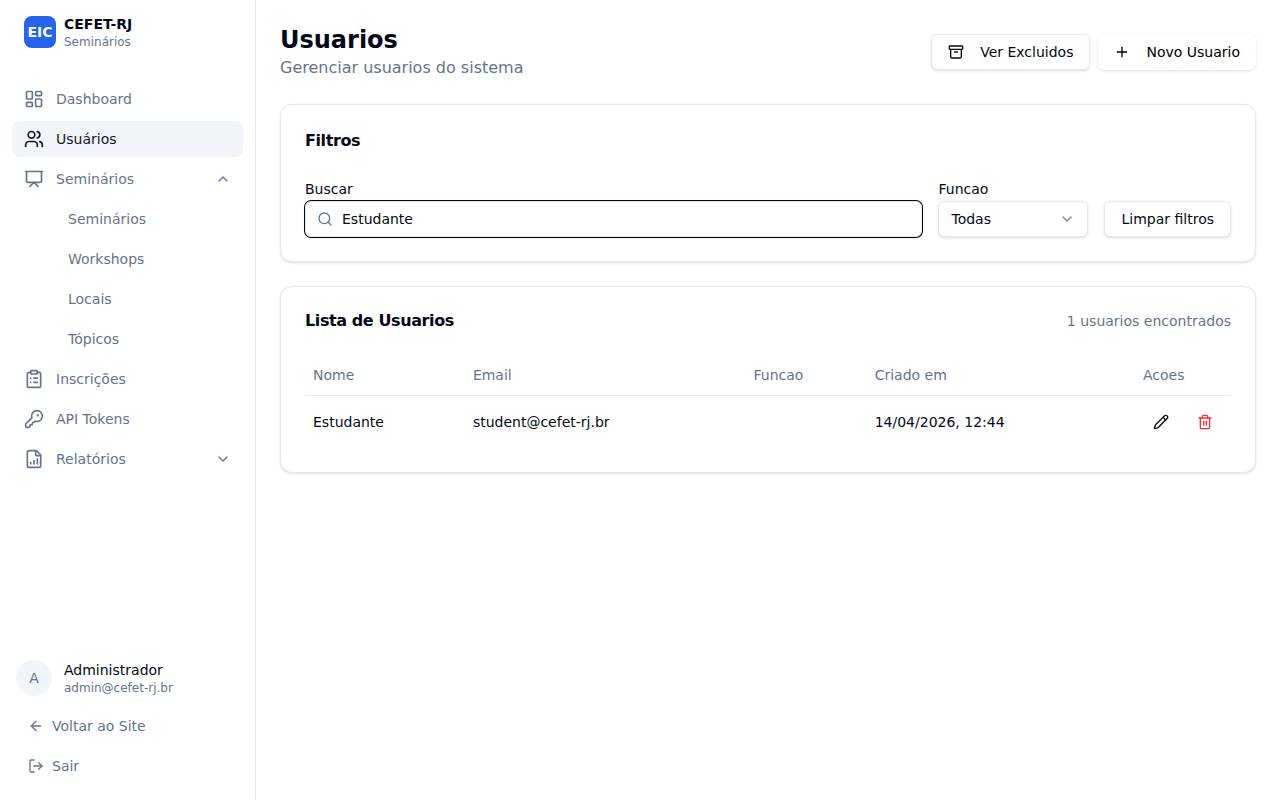Click the Usuários people icon
The width and height of the screenshot is (1280, 800).
tap(34, 139)
